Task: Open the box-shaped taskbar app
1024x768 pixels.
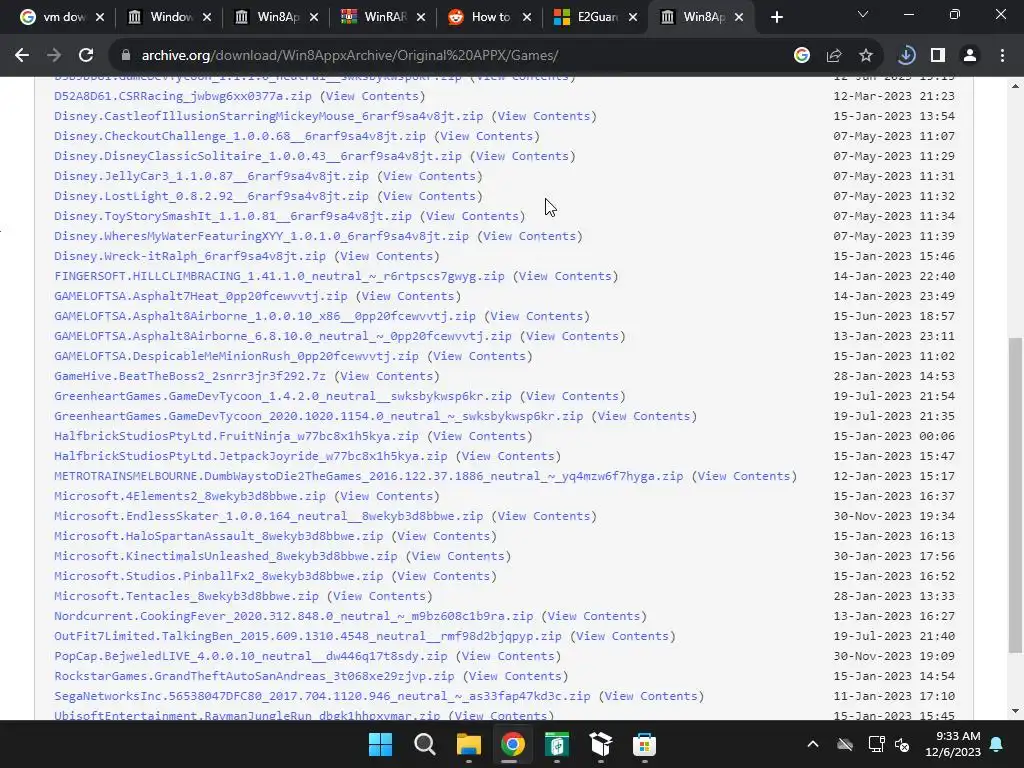Action: pos(600,744)
